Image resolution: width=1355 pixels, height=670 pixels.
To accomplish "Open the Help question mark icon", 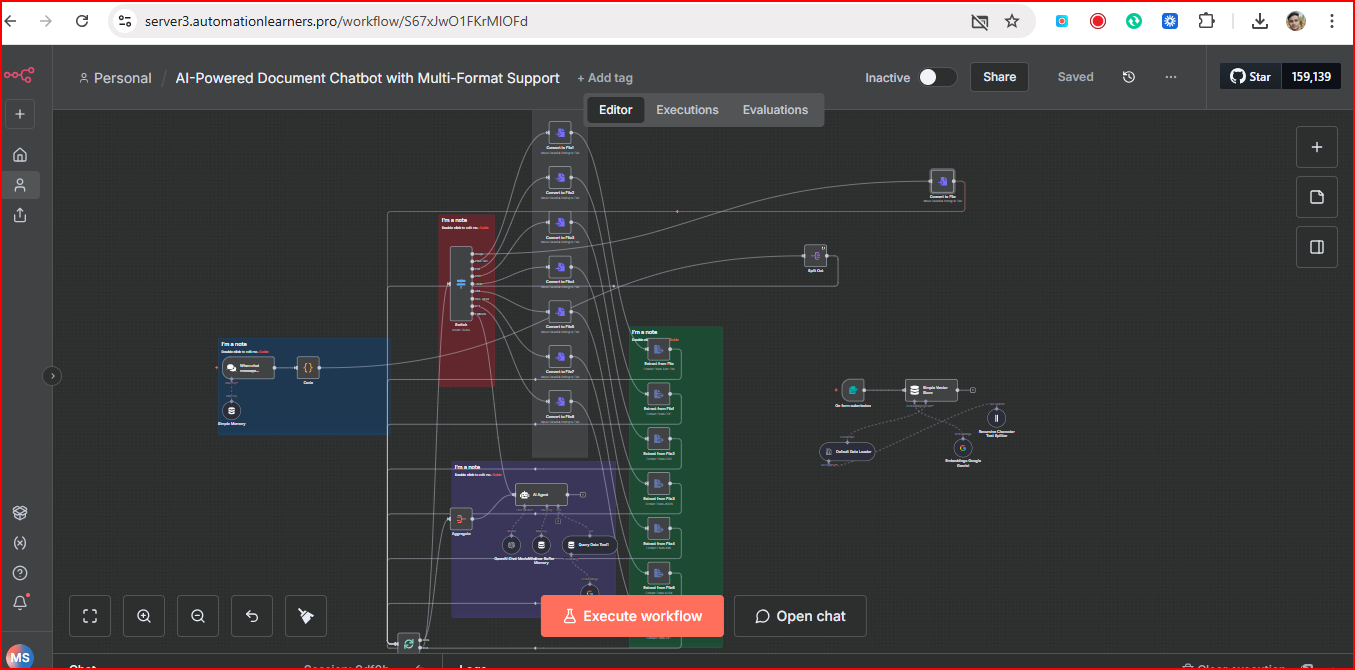I will click(20, 573).
